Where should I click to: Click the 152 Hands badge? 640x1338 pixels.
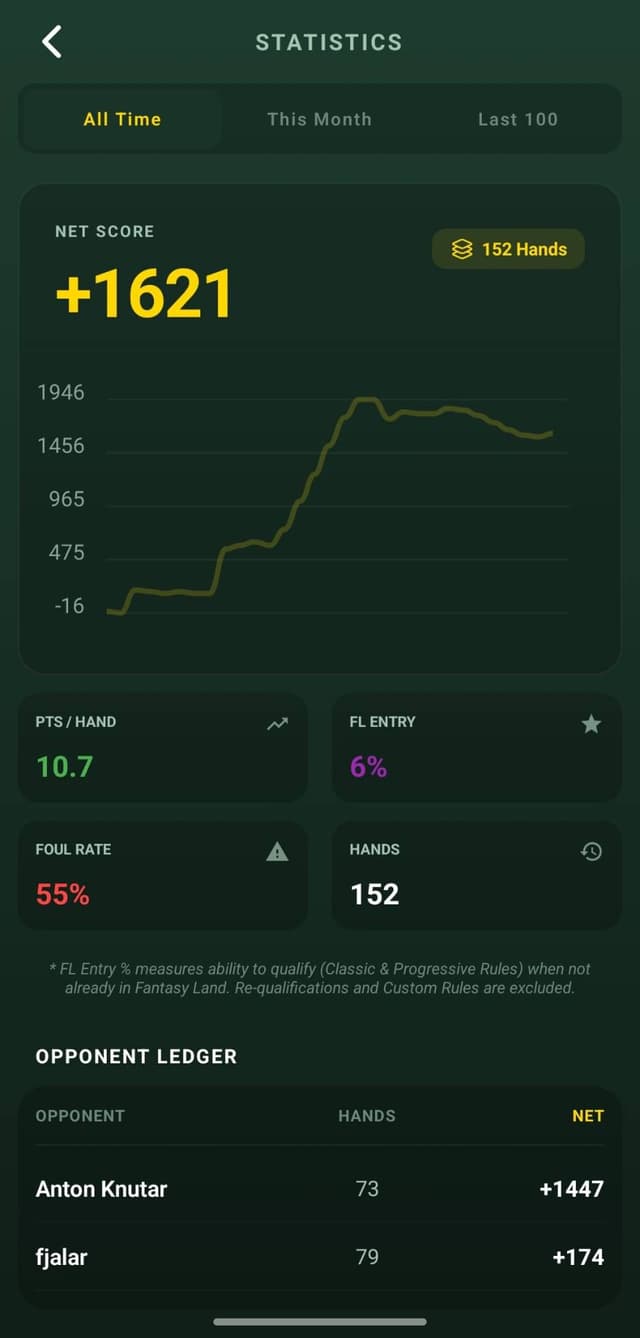[x=508, y=249]
